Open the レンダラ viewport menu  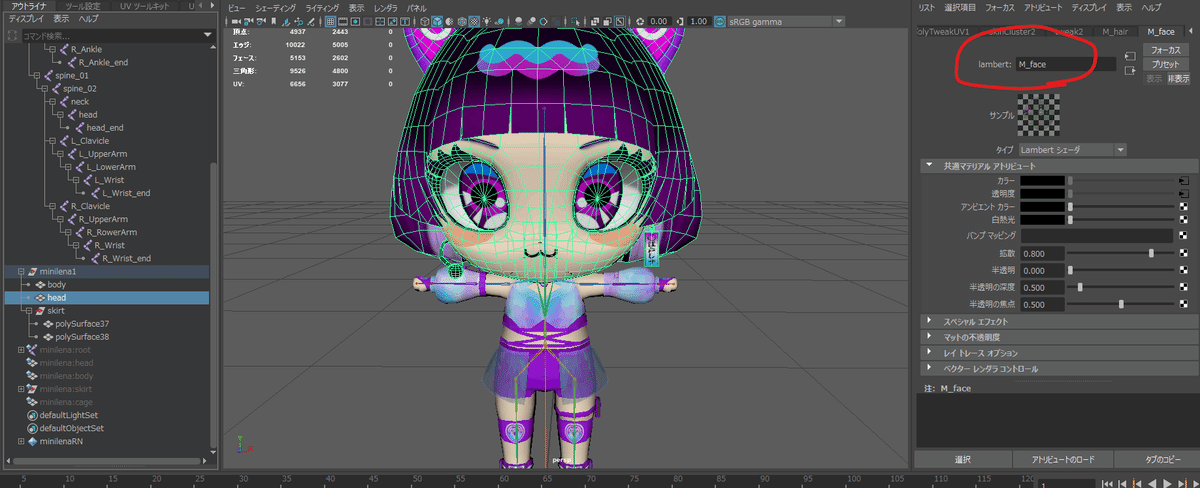coord(385,7)
